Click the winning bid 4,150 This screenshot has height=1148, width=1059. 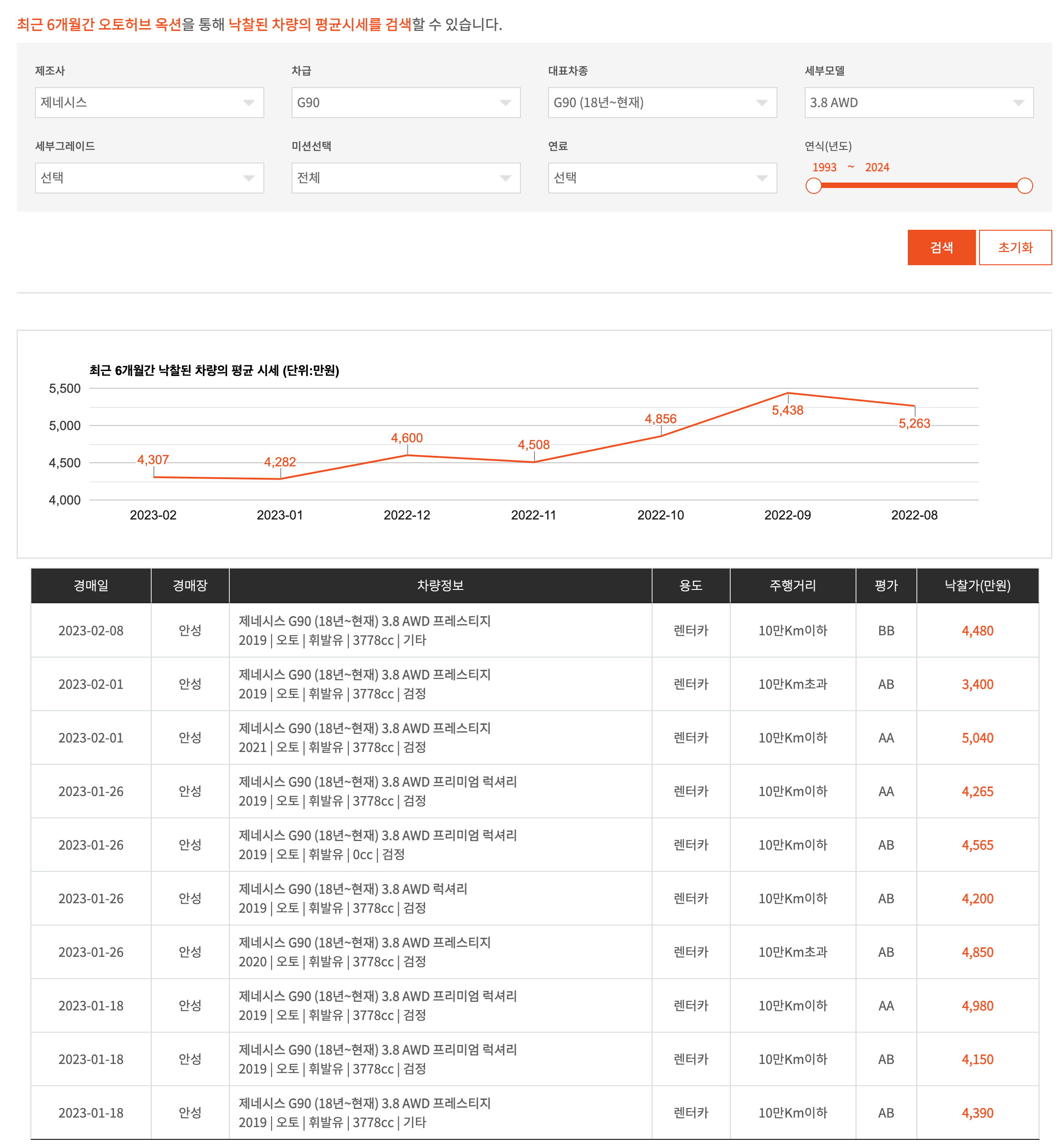(x=978, y=1059)
